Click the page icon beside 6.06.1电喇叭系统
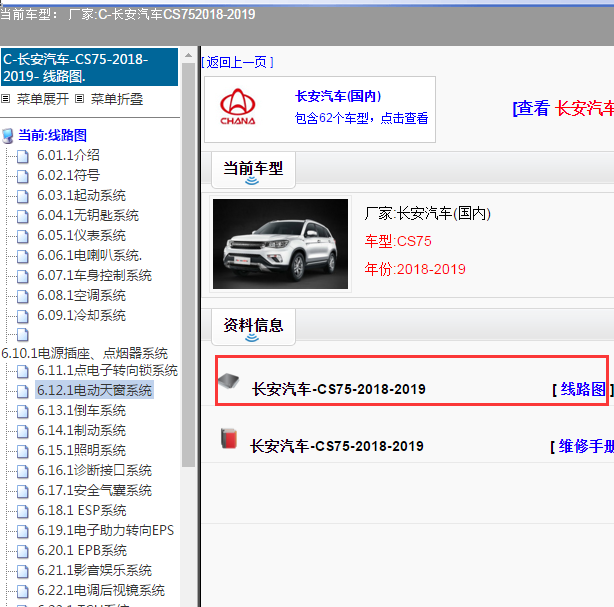The height and width of the screenshot is (607, 614). click(x=22, y=256)
